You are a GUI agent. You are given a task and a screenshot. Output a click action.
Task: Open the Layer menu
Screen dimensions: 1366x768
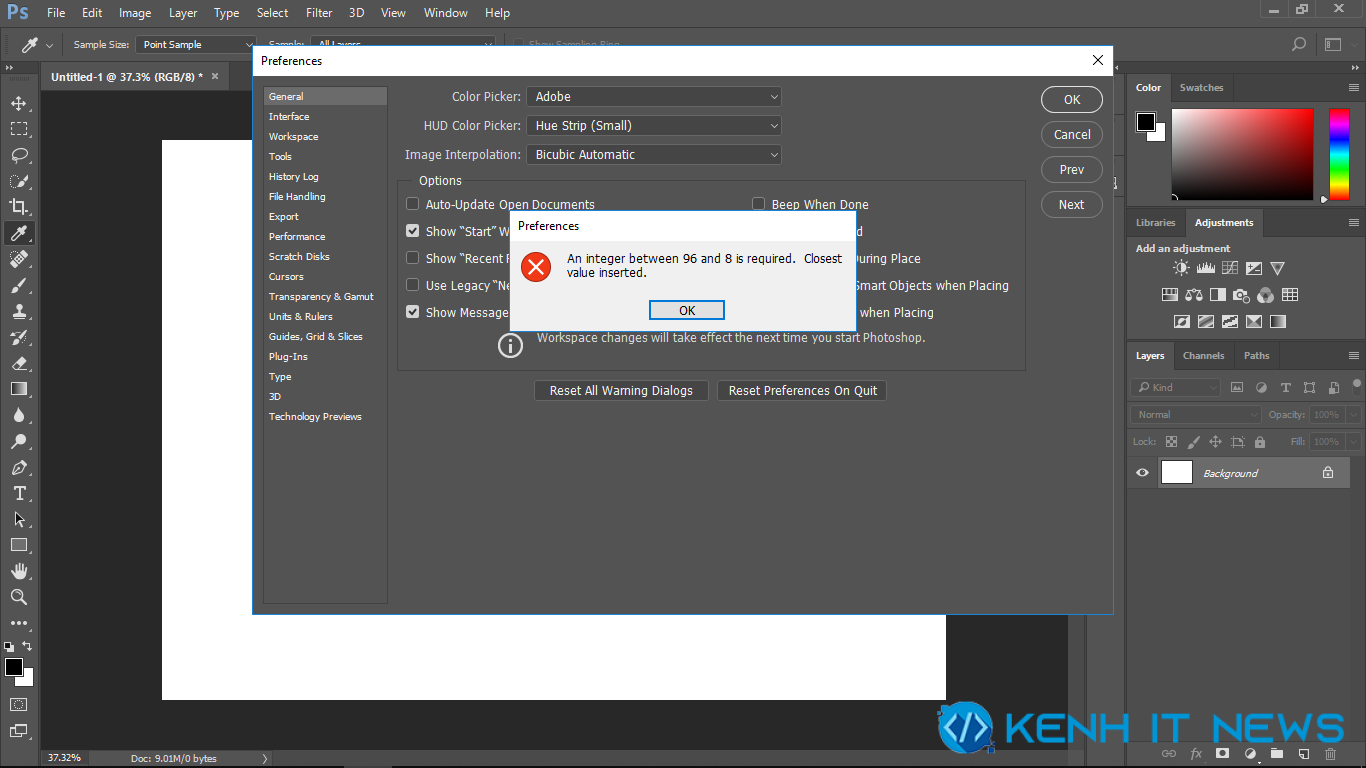tap(183, 13)
